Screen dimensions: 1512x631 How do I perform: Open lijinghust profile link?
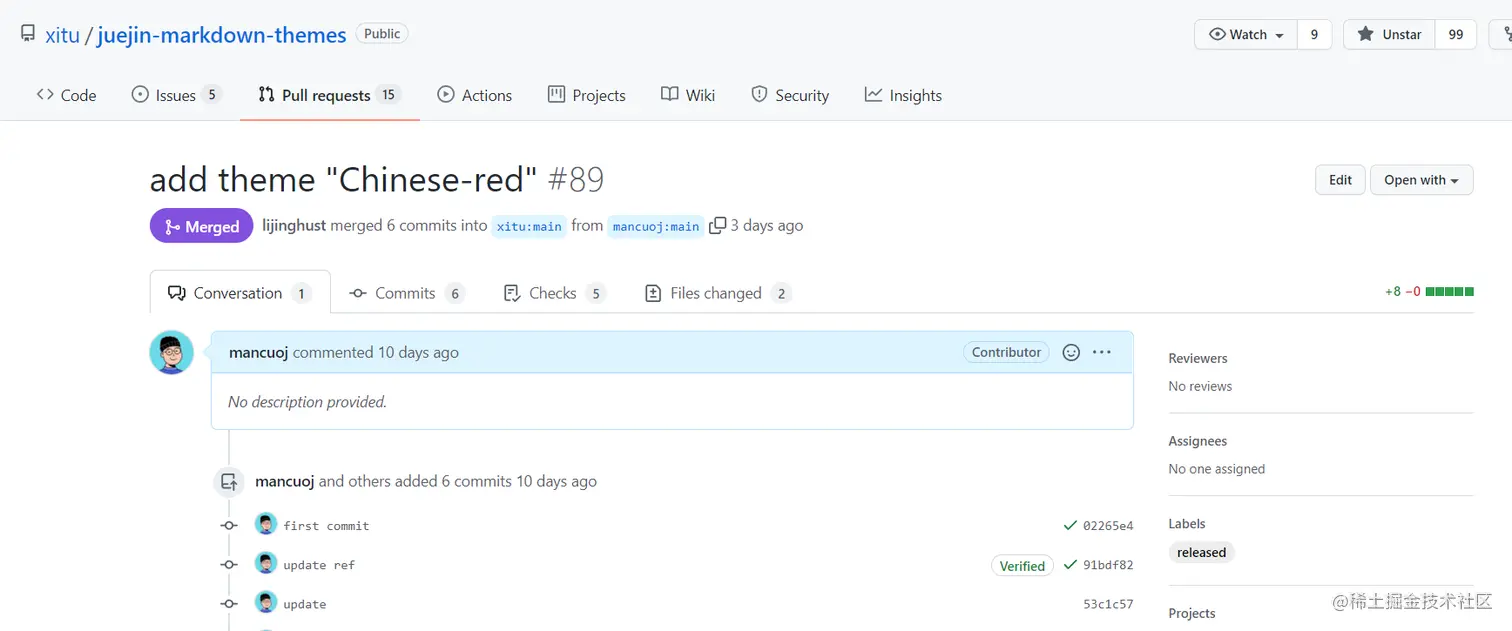click(294, 226)
